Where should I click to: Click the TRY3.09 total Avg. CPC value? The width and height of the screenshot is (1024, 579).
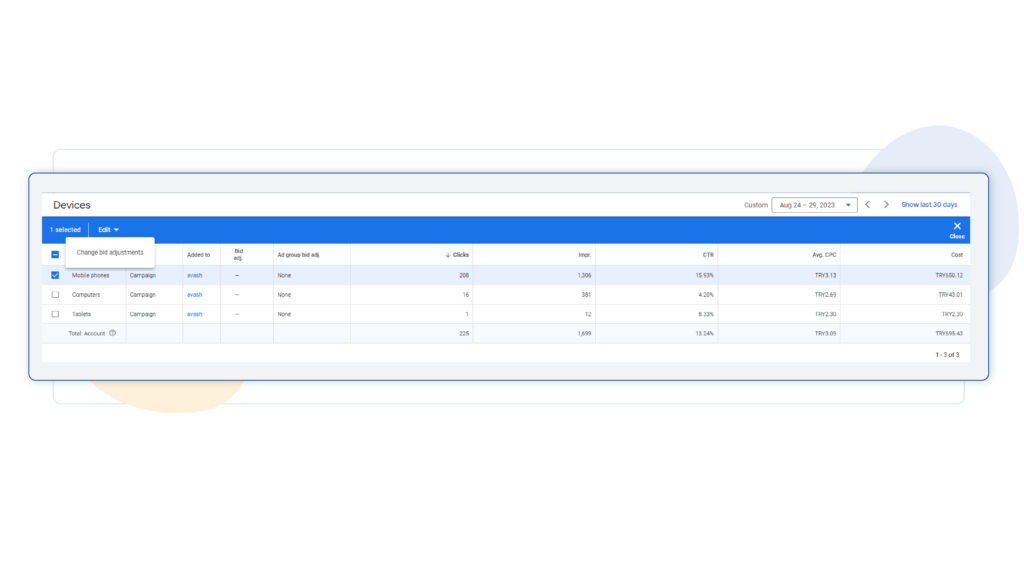pos(825,334)
